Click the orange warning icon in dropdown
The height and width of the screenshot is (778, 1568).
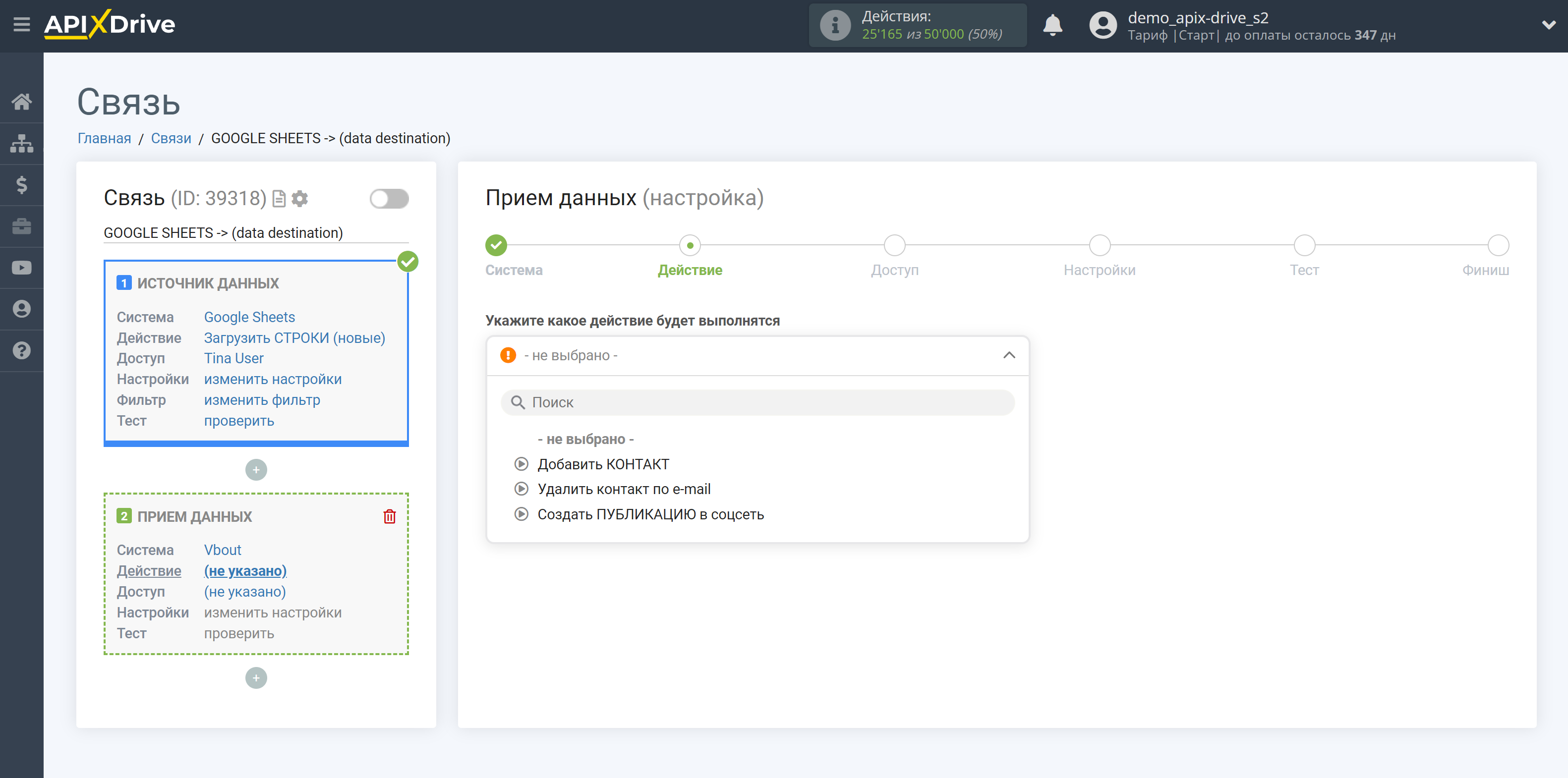(508, 355)
